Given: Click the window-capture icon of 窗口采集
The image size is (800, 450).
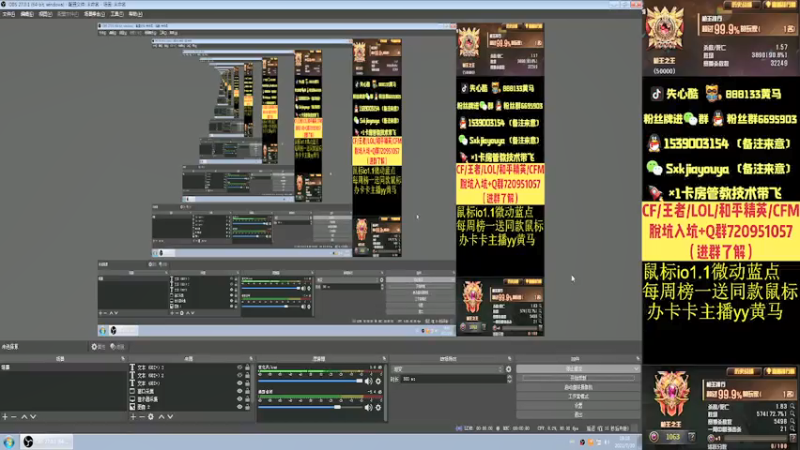Looking at the screenshot, I should pyautogui.click(x=132, y=391).
